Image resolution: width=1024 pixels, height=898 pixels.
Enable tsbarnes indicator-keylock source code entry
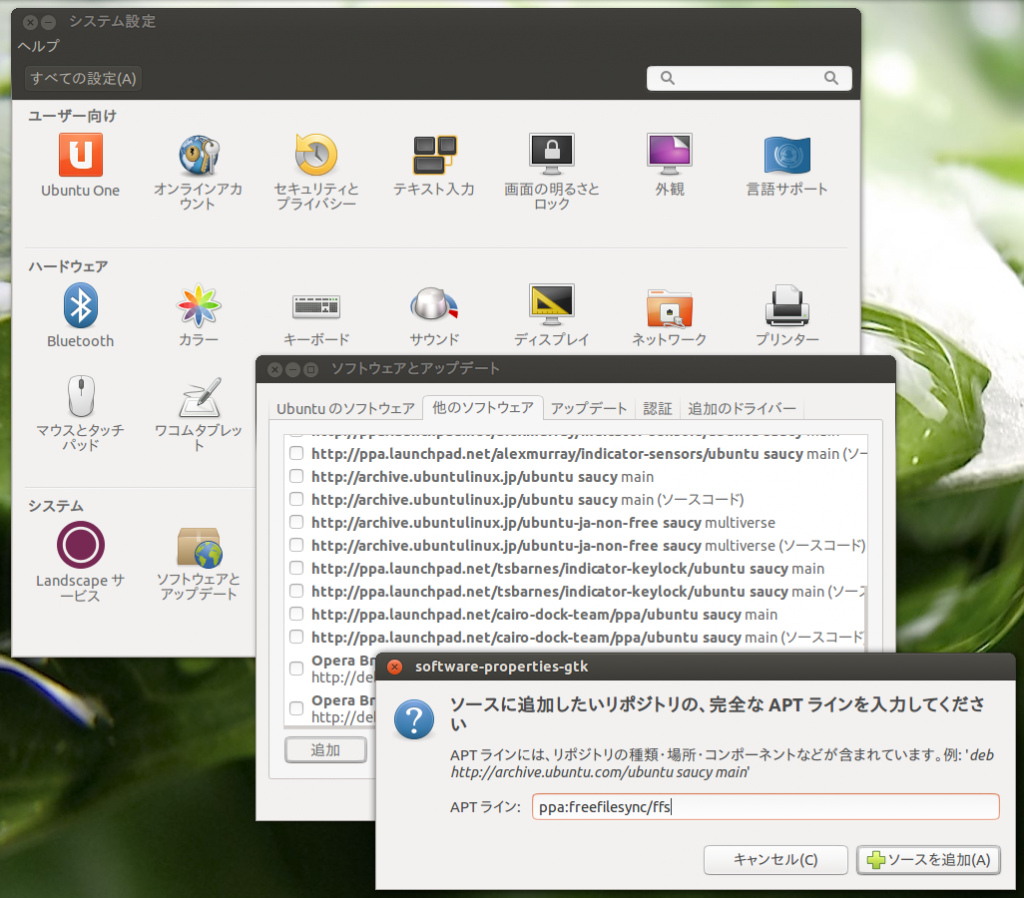pyautogui.click(x=296, y=590)
